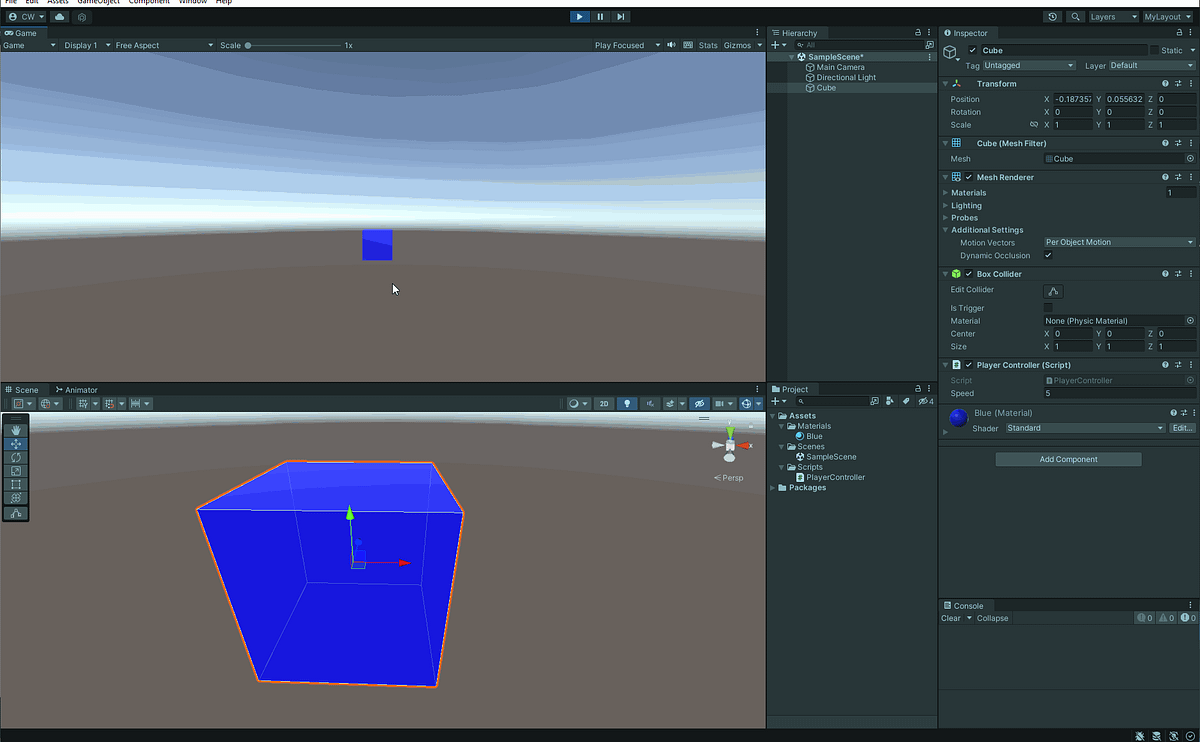Select the Move tool in the Scene toolbar
Screen dimensions: 1200x742
click(x=16, y=444)
